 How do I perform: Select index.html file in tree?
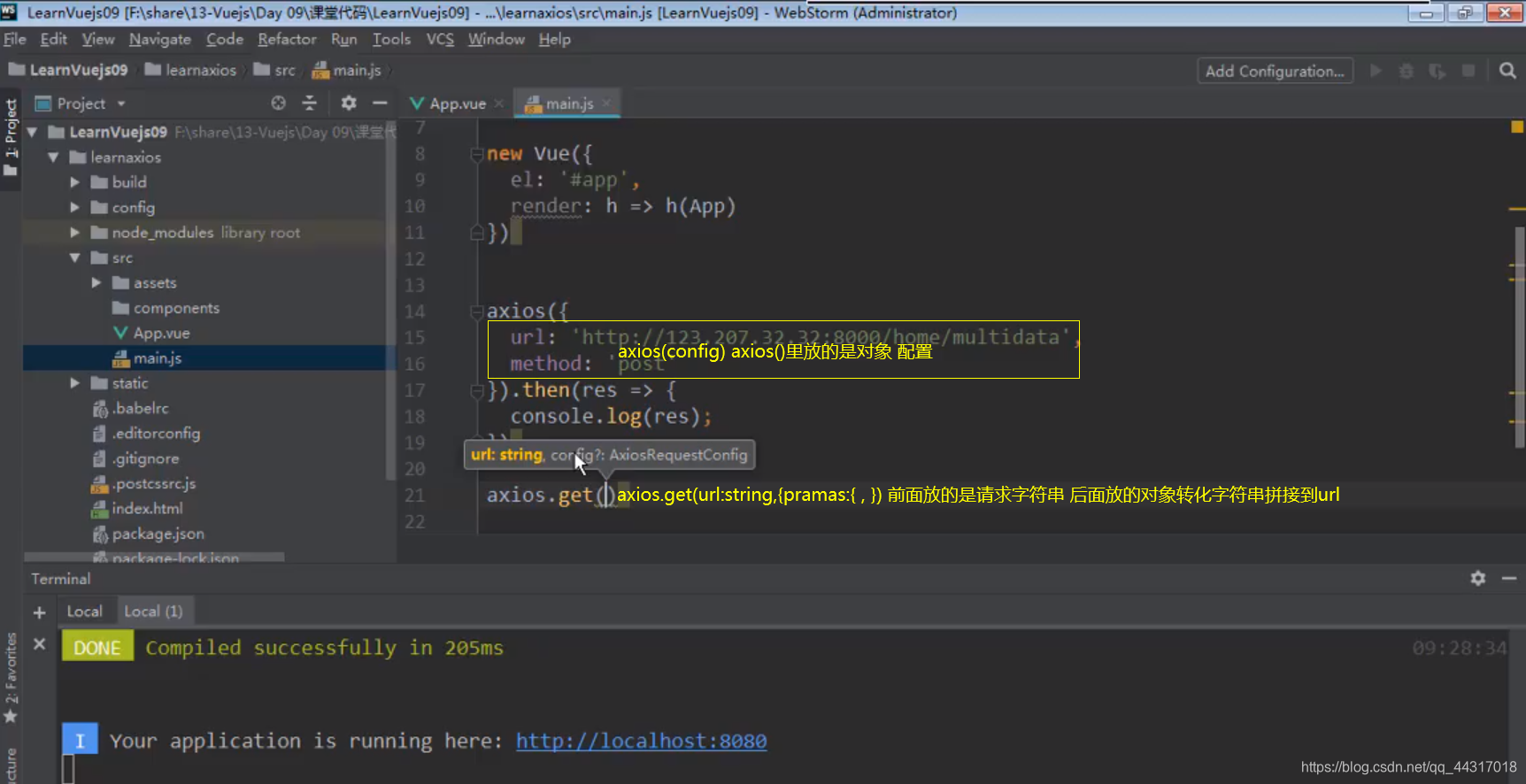137,509
